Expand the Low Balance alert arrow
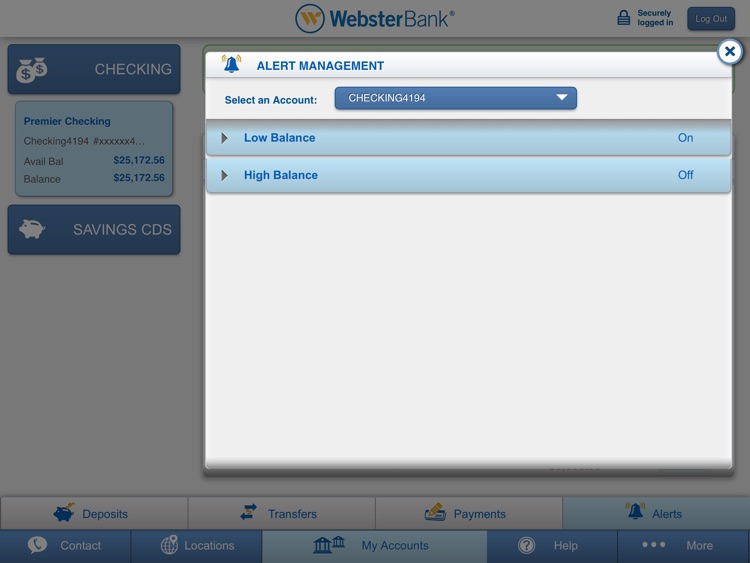750x563 pixels. pyautogui.click(x=224, y=138)
